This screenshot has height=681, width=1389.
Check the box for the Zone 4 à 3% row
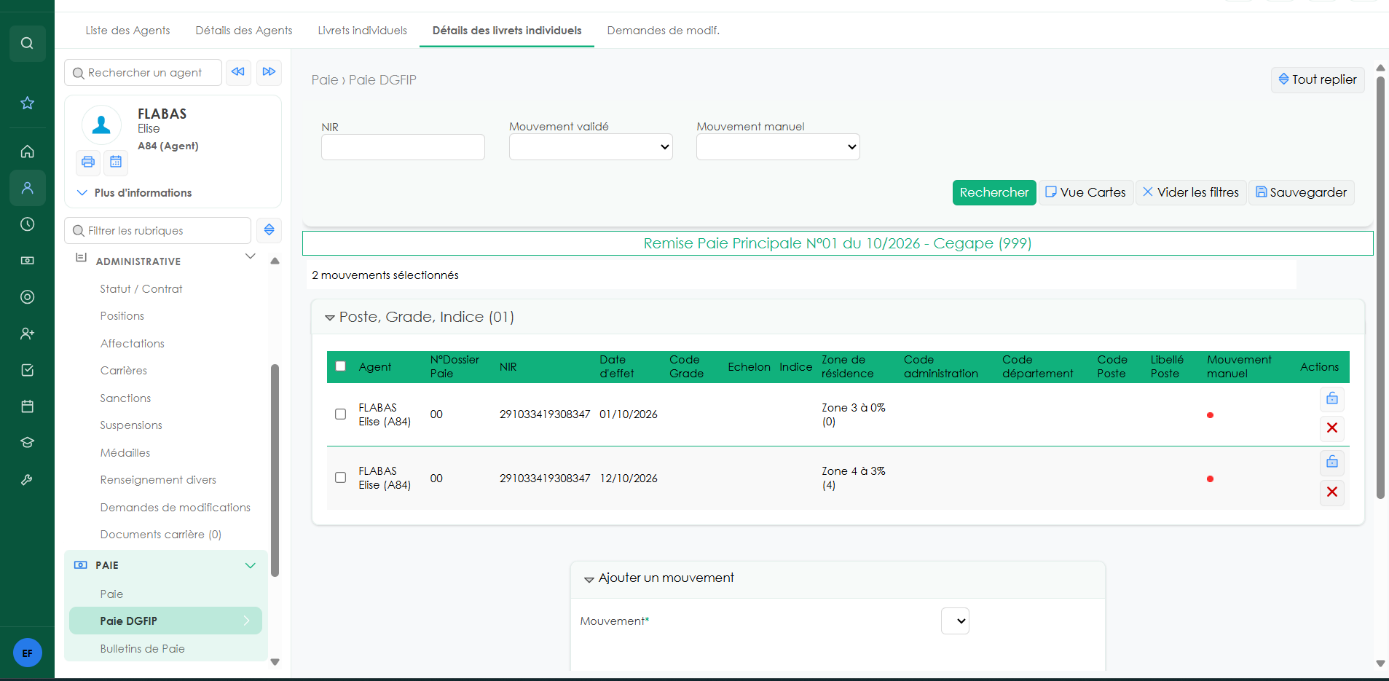tap(340, 478)
